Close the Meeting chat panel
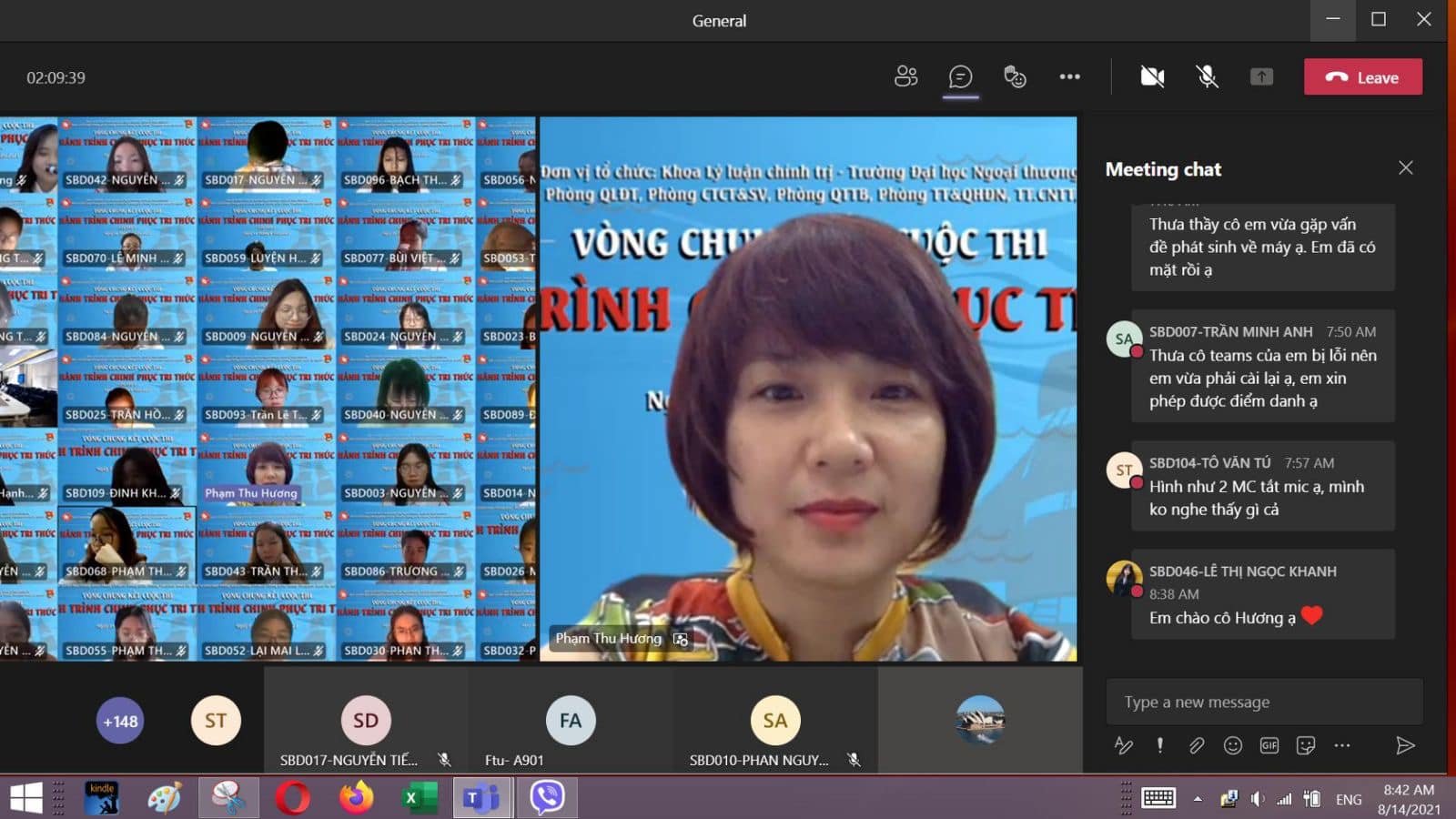 click(1406, 167)
